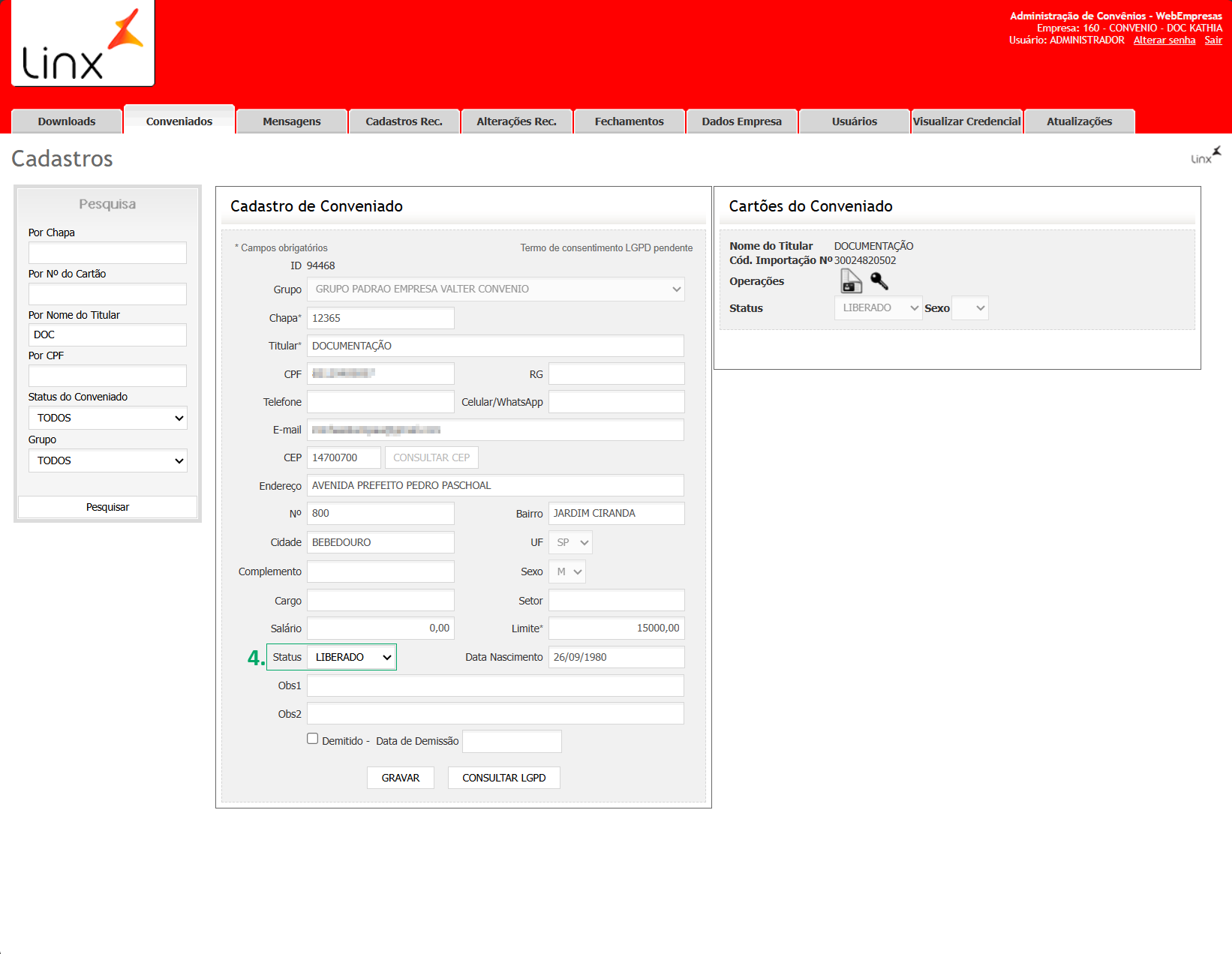
Task: Click the Chapa field containing 12365
Action: click(380, 318)
